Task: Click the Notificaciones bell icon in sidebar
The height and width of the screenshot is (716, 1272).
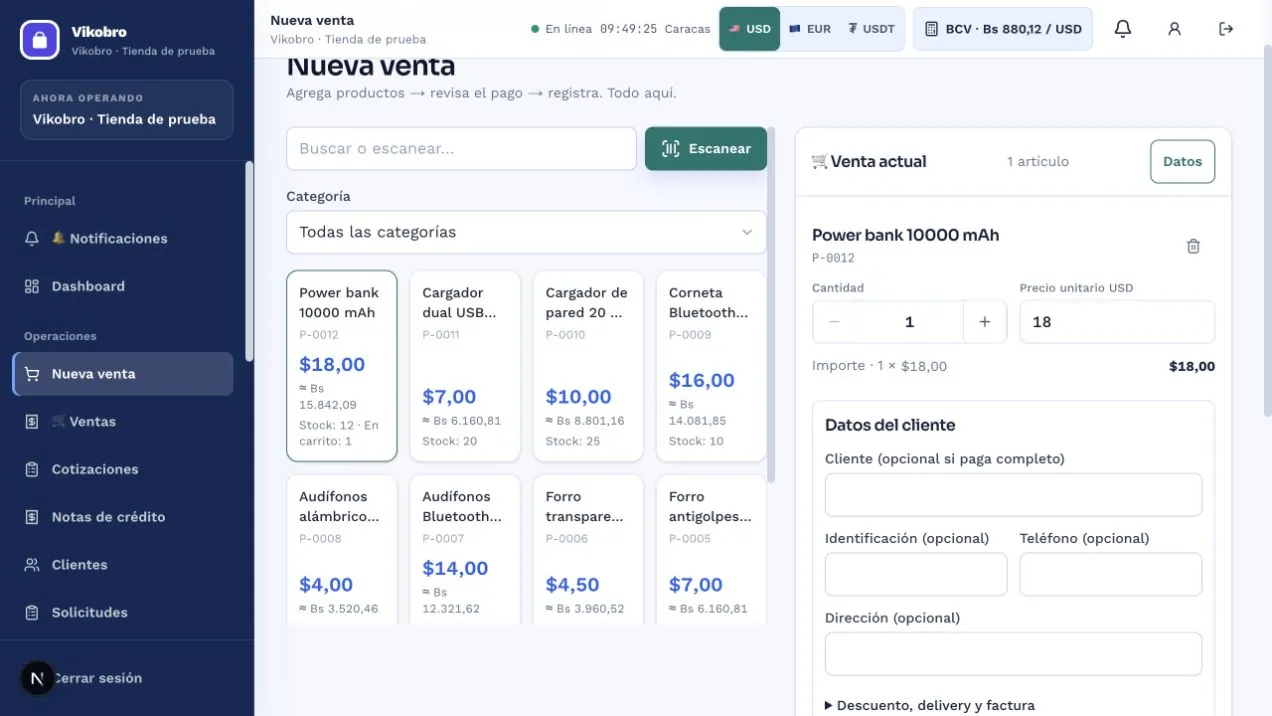Action: click(32, 239)
